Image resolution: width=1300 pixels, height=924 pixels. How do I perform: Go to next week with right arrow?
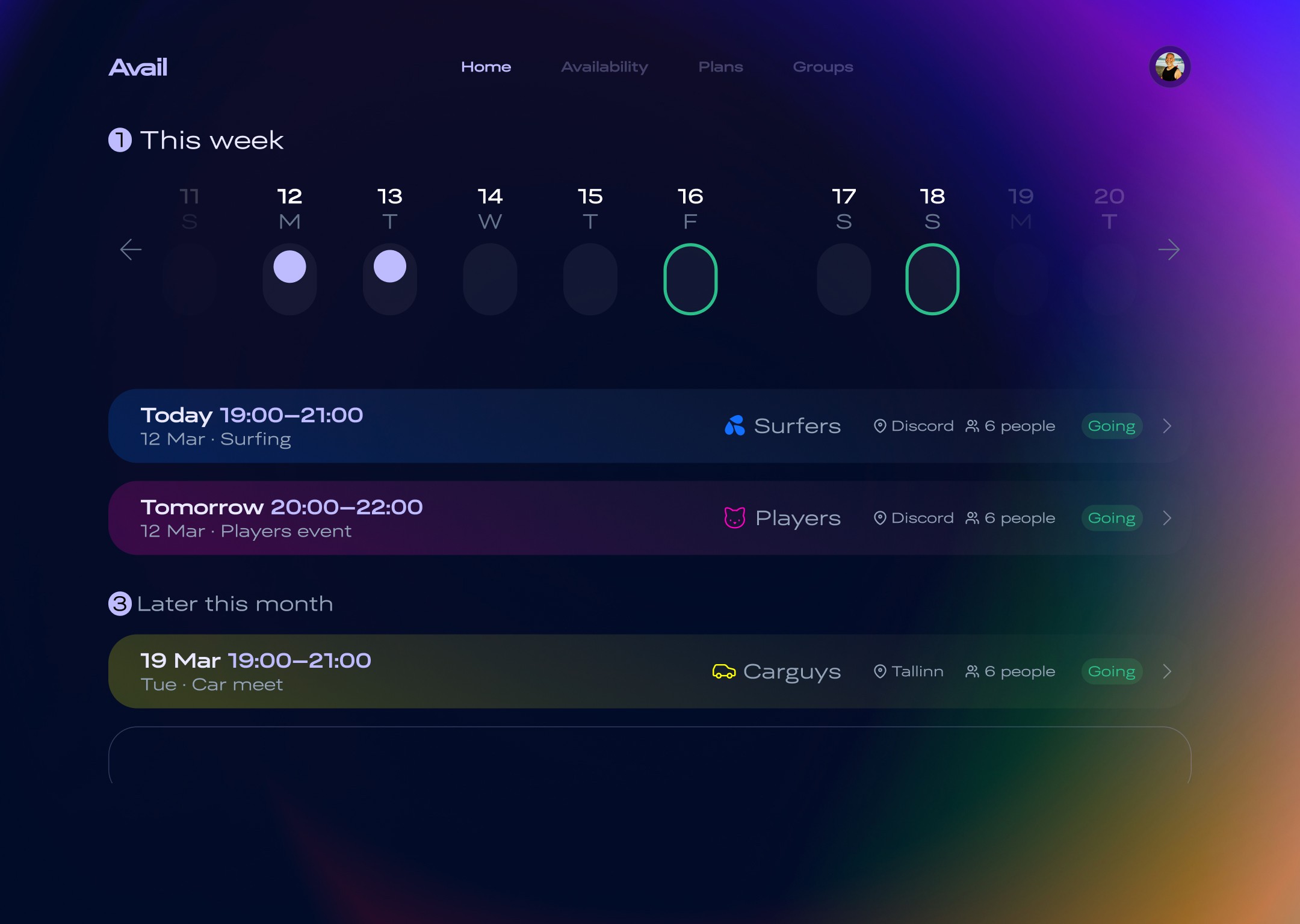tap(1169, 249)
